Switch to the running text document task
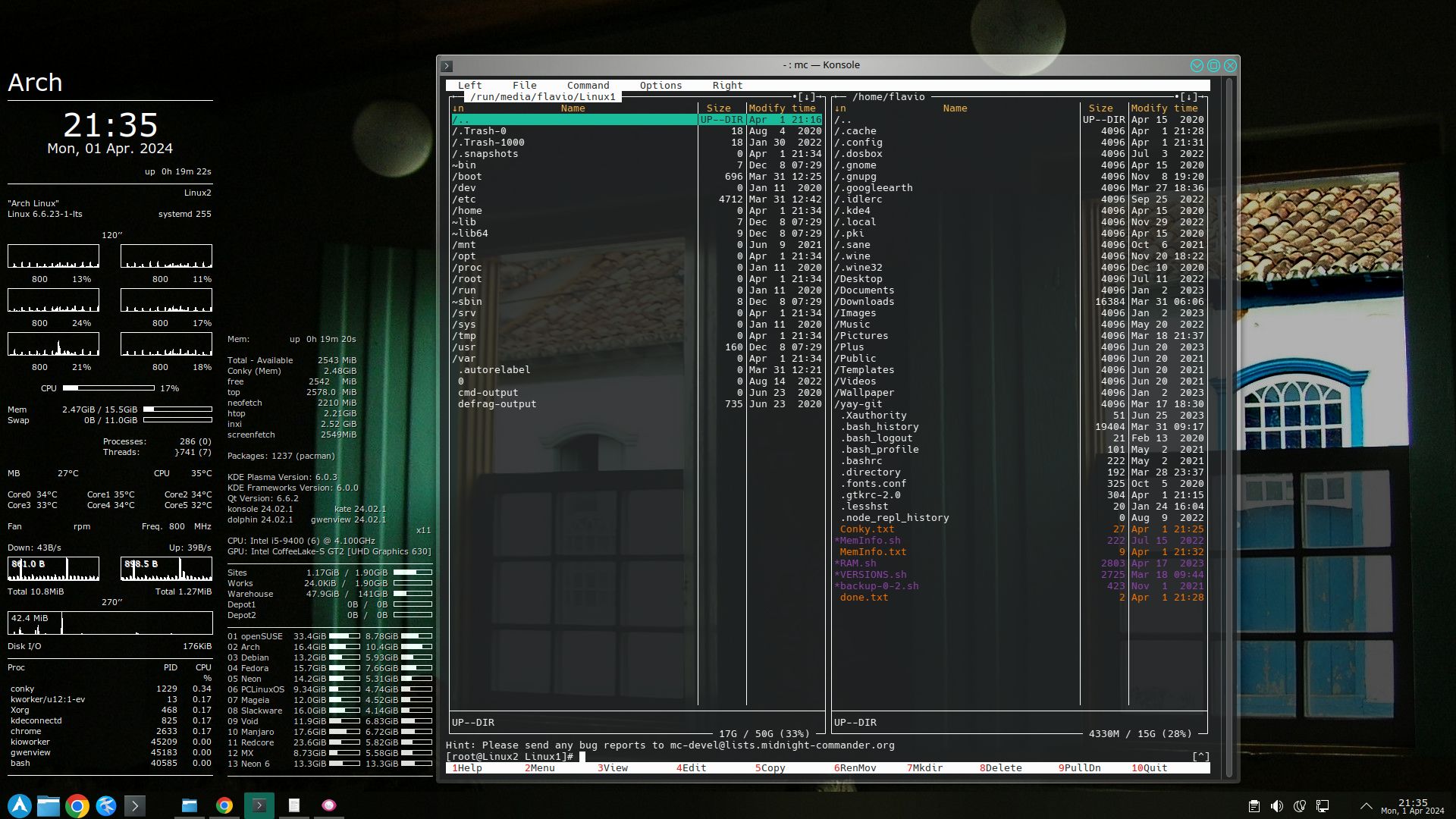 point(294,805)
